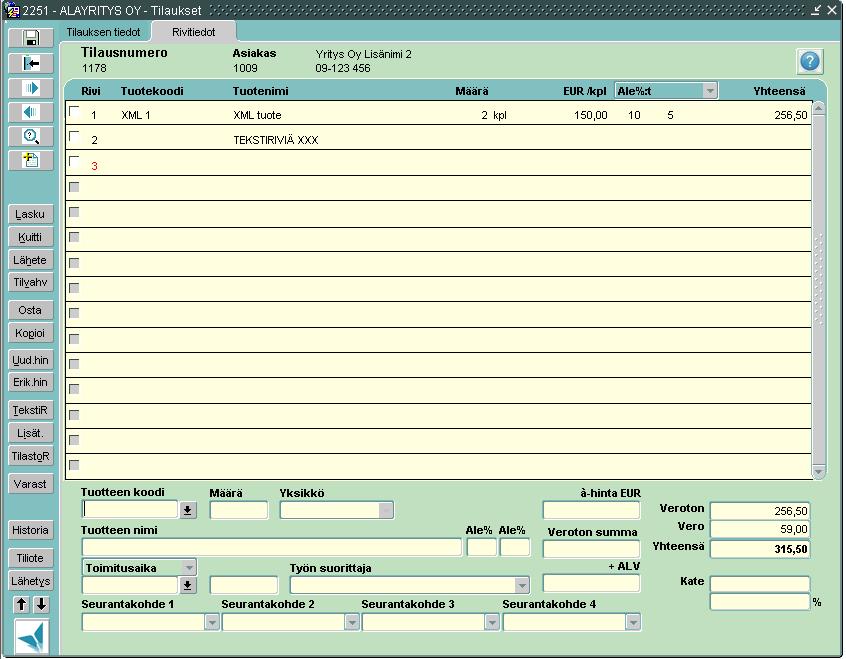Switch to Tilauksen tiedot tab
Viewport: 846px width, 659px height.
(104, 32)
